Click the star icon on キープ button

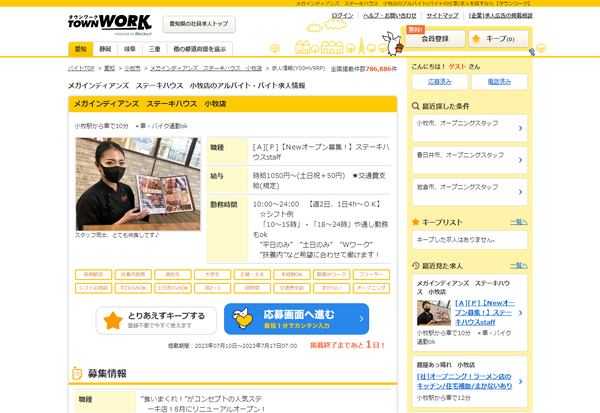pyautogui.click(x=476, y=39)
